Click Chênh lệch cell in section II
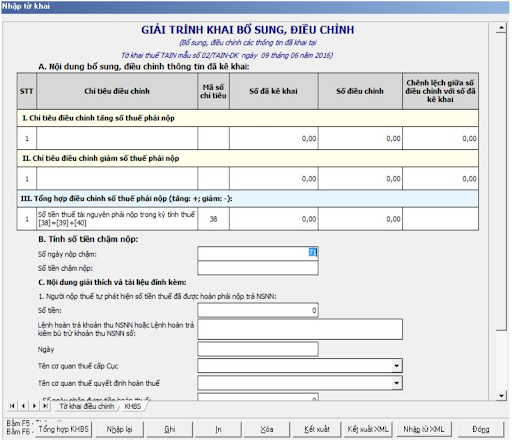This screenshot has width=512, height=441. click(440, 178)
